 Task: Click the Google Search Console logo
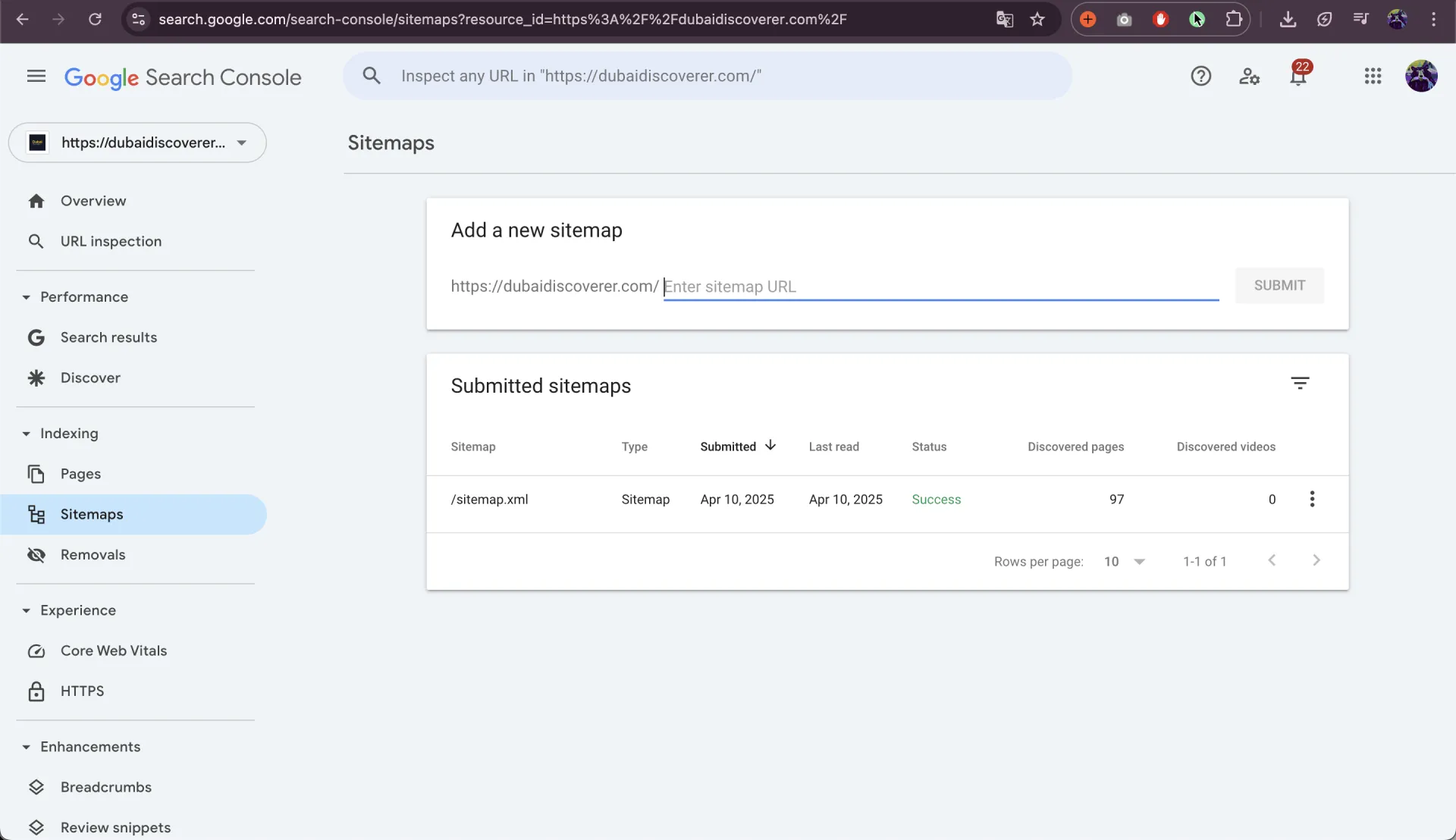[x=183, y=77]
